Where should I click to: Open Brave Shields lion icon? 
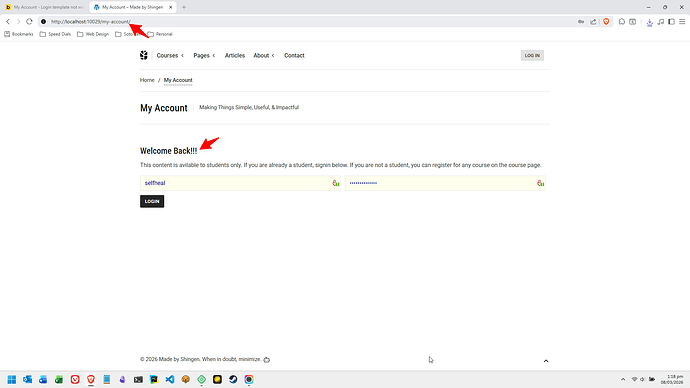(x=606, y=22)
